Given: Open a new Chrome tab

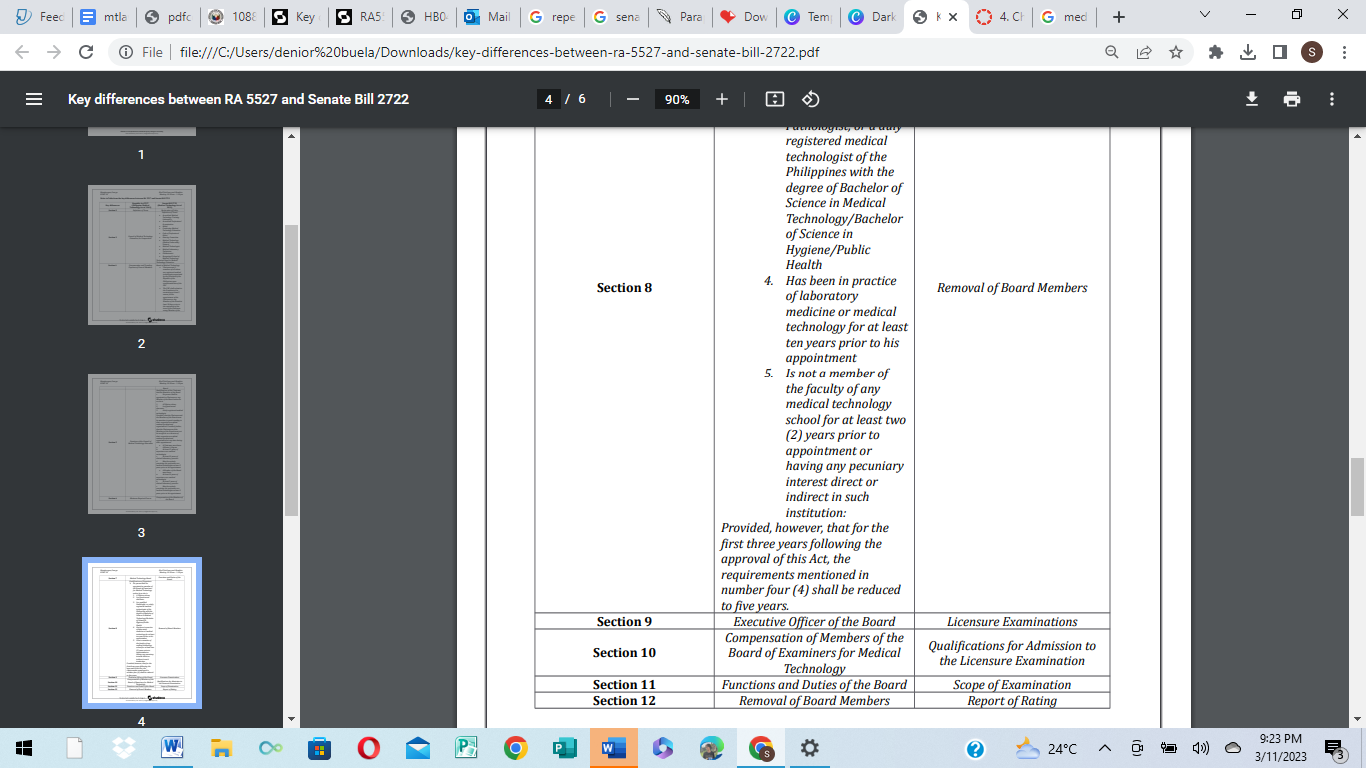Looking at the screenshot, I should click(1119, 17).
